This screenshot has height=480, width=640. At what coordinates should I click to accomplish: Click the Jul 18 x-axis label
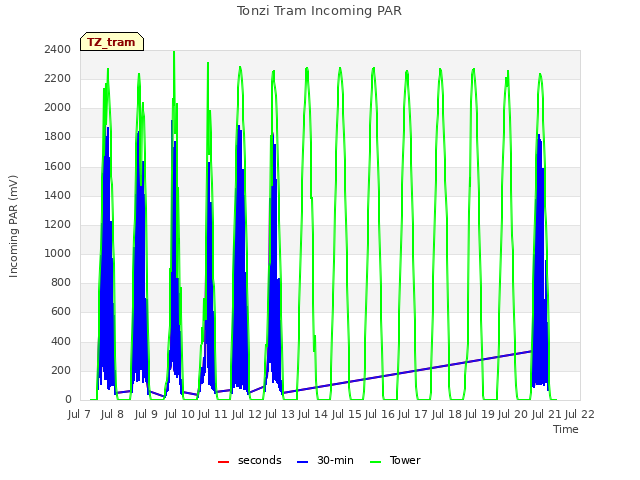[x=447, y=414]
